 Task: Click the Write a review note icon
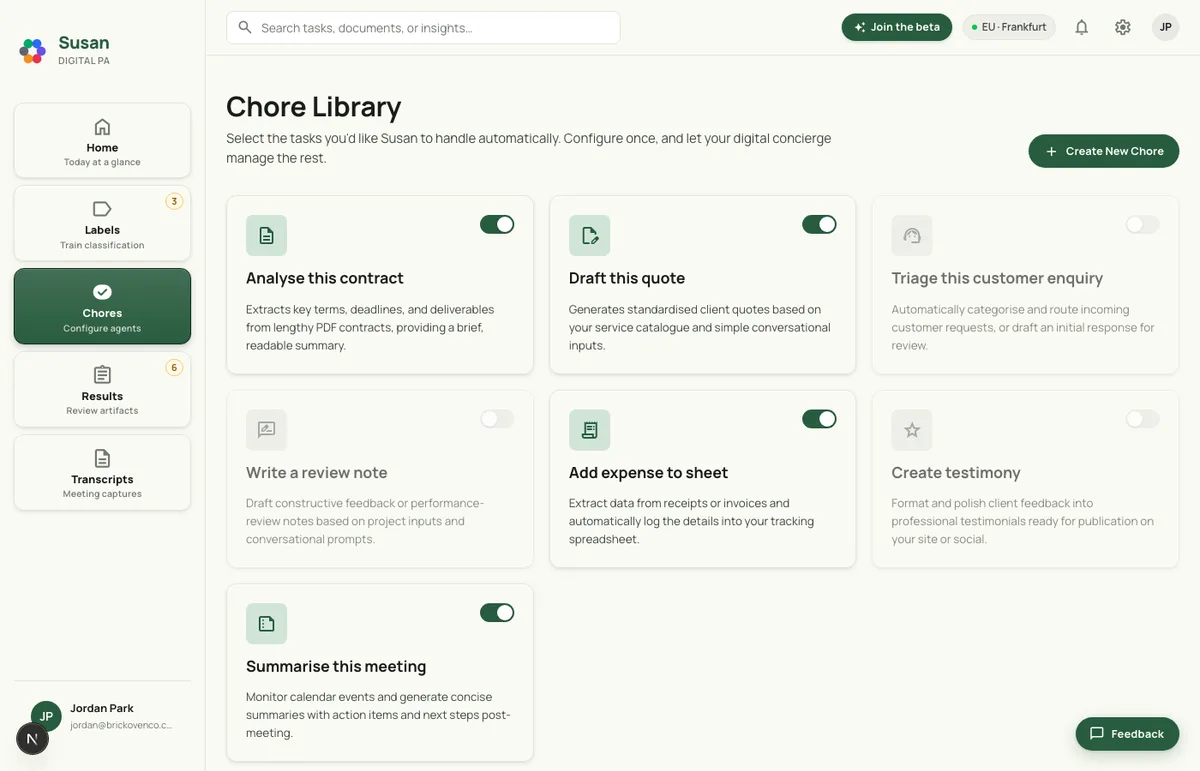tap(266, 430)
